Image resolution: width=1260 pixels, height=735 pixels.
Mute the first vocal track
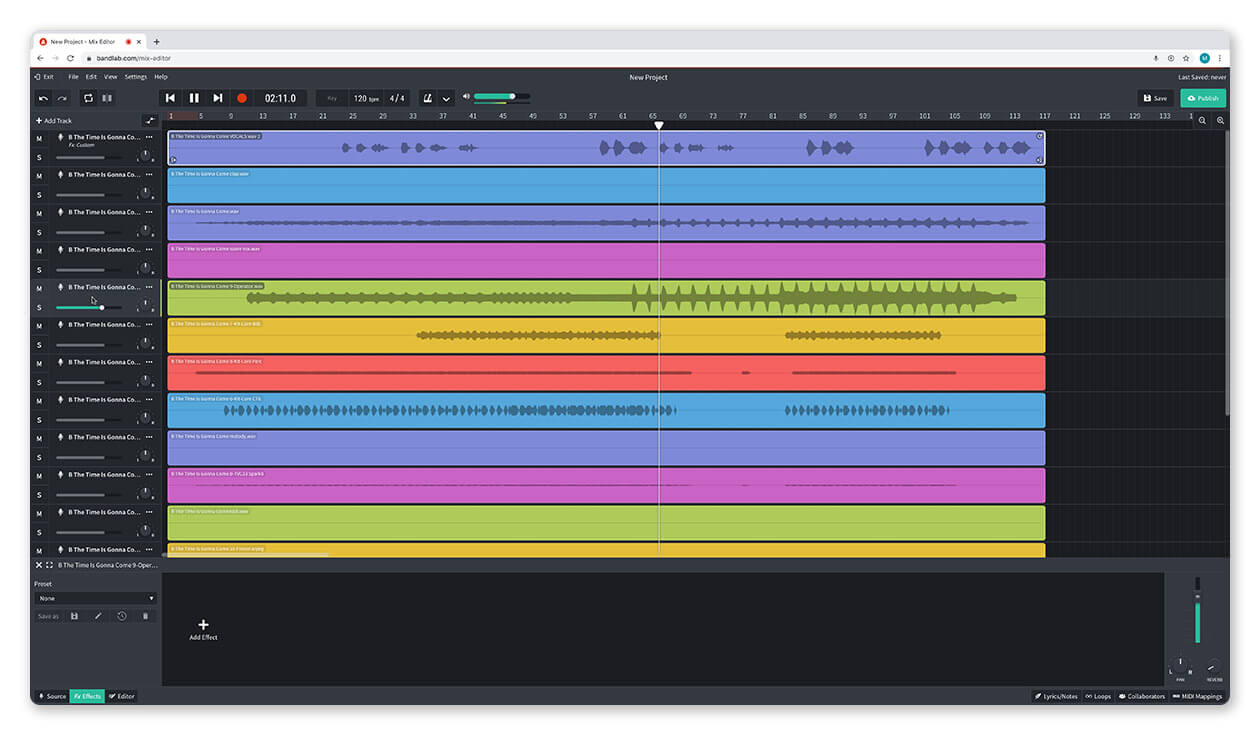click(39, 138)
